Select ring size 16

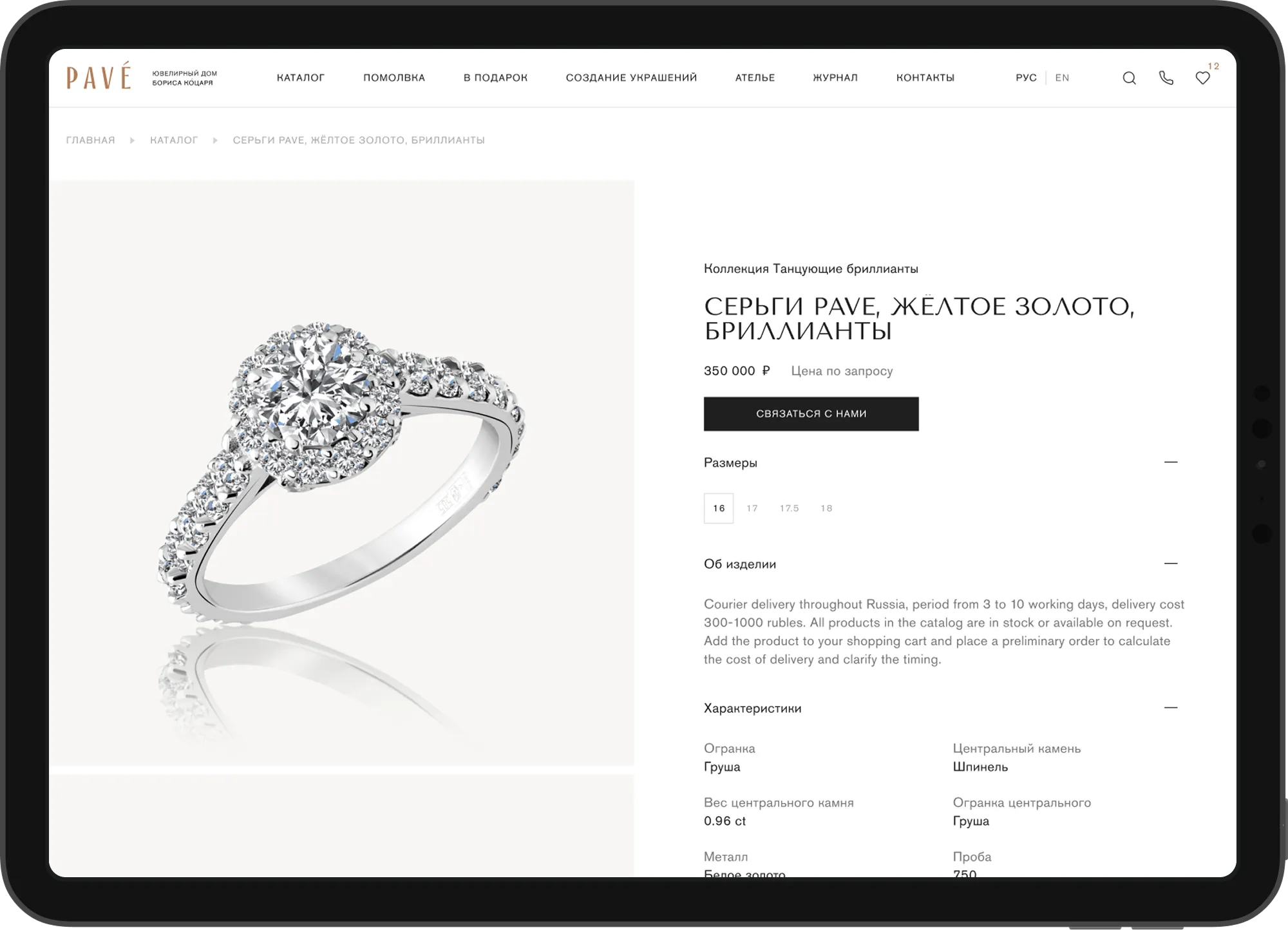[719, 508]
